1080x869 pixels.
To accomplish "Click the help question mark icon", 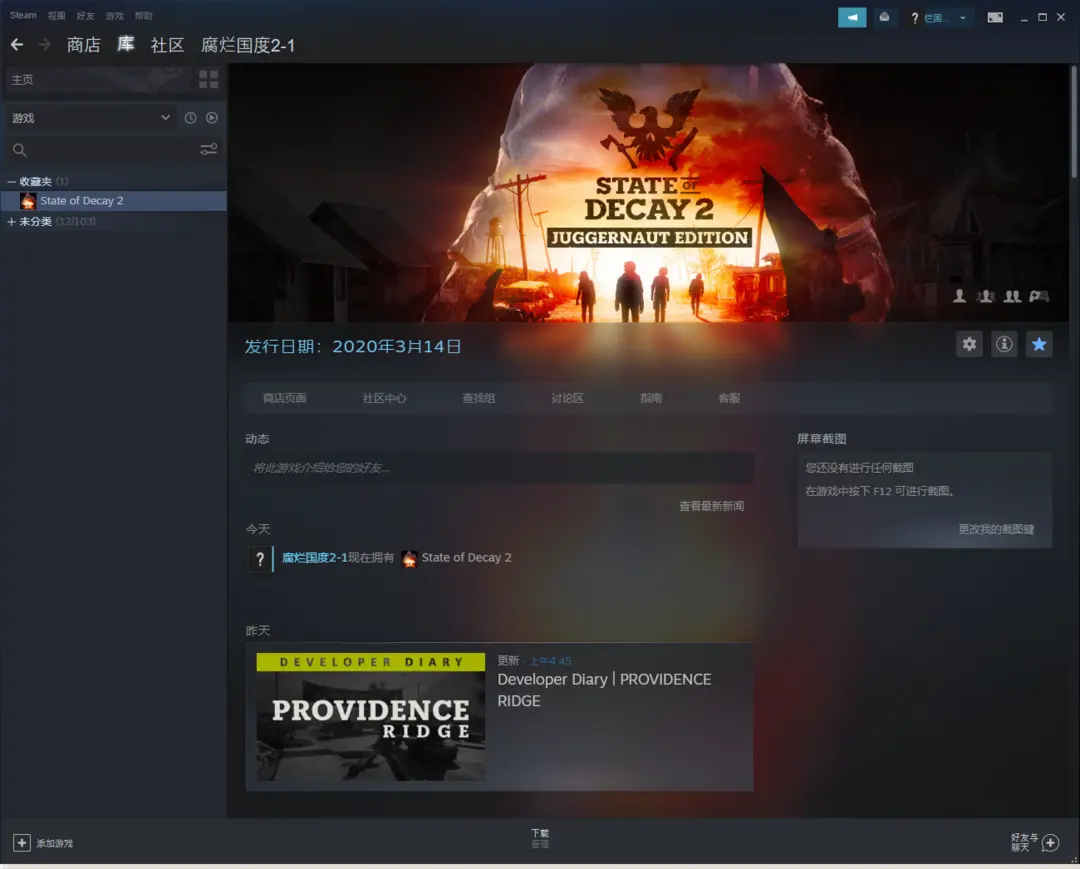I will [x=915, y=18].
